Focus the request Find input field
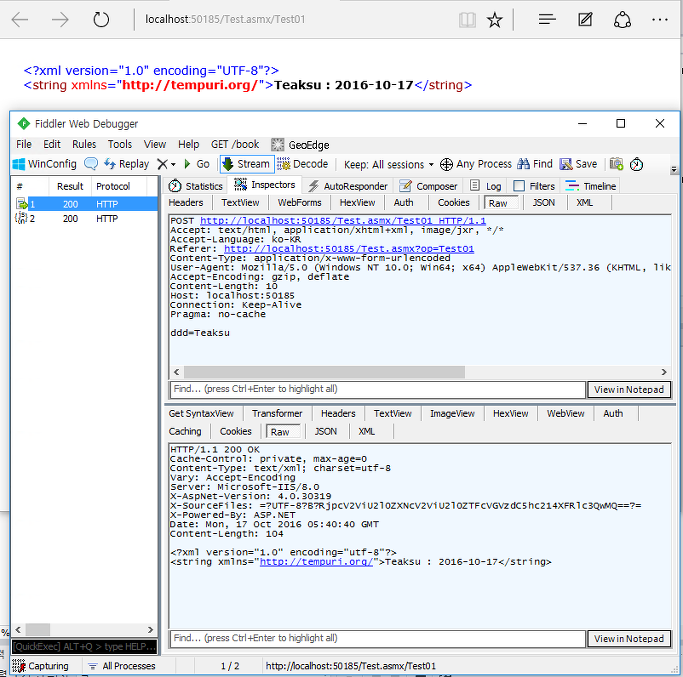The width and height of the screenshot is (683, 677). pyautogui.click(x=377, y=389)
